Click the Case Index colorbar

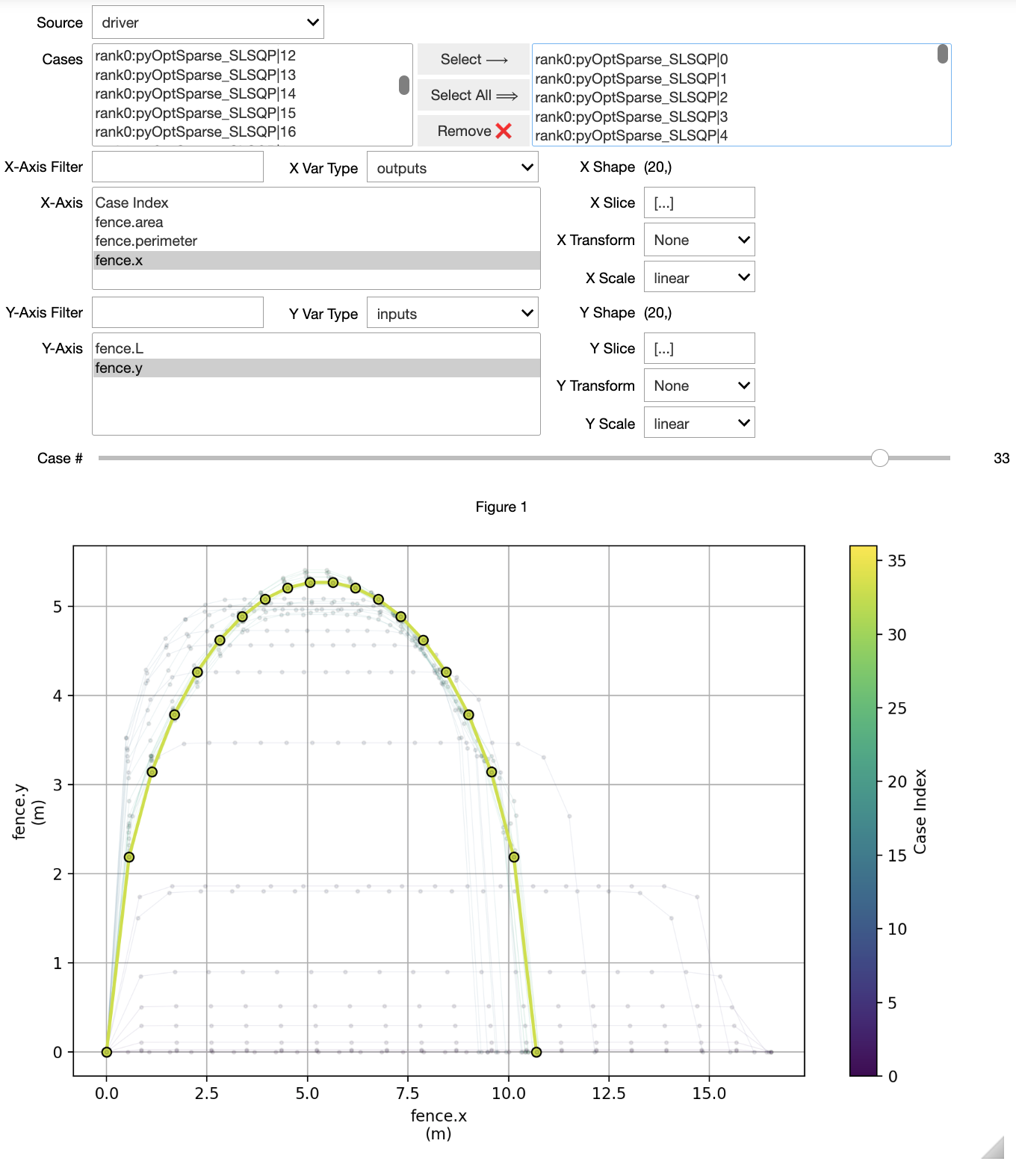click(863, 811)
